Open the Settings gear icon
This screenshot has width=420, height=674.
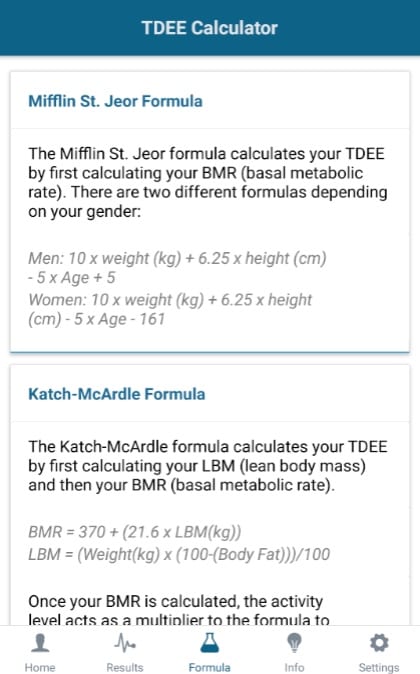point(379,643)
